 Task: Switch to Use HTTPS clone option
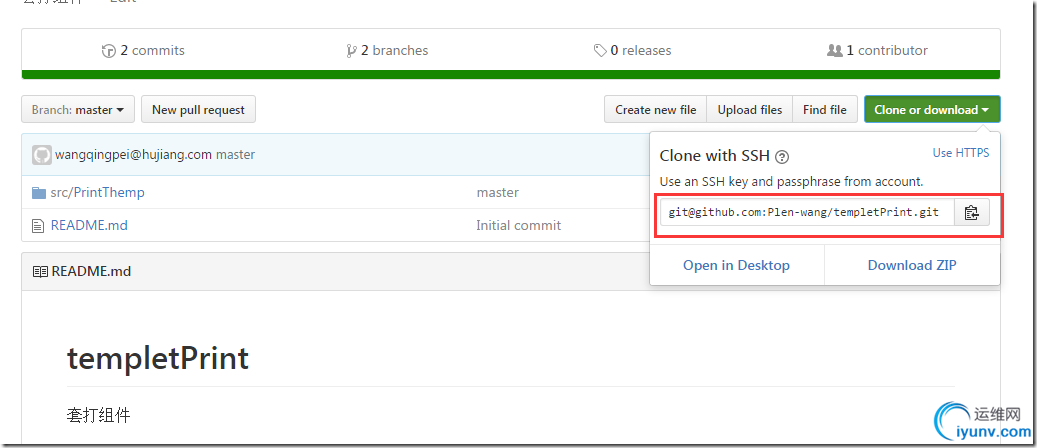961,153
